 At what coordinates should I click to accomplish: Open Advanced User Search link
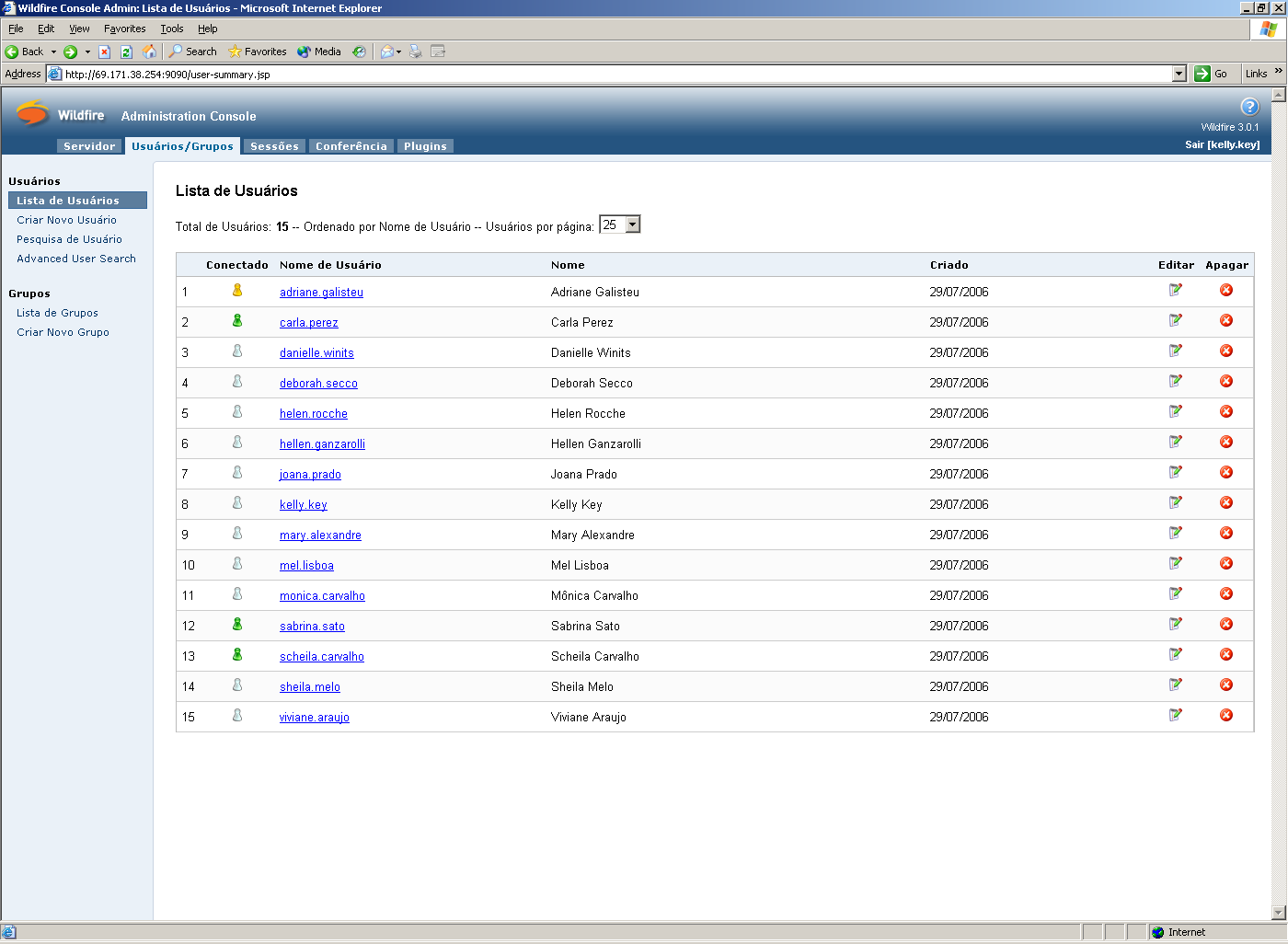76,259
